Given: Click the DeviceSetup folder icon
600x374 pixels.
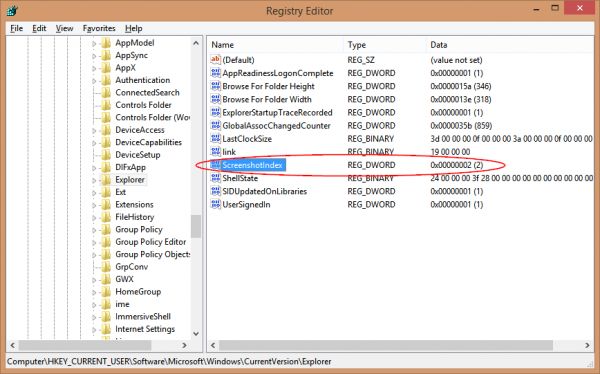Looking at the screenshot, I should (x=106, y=155).
